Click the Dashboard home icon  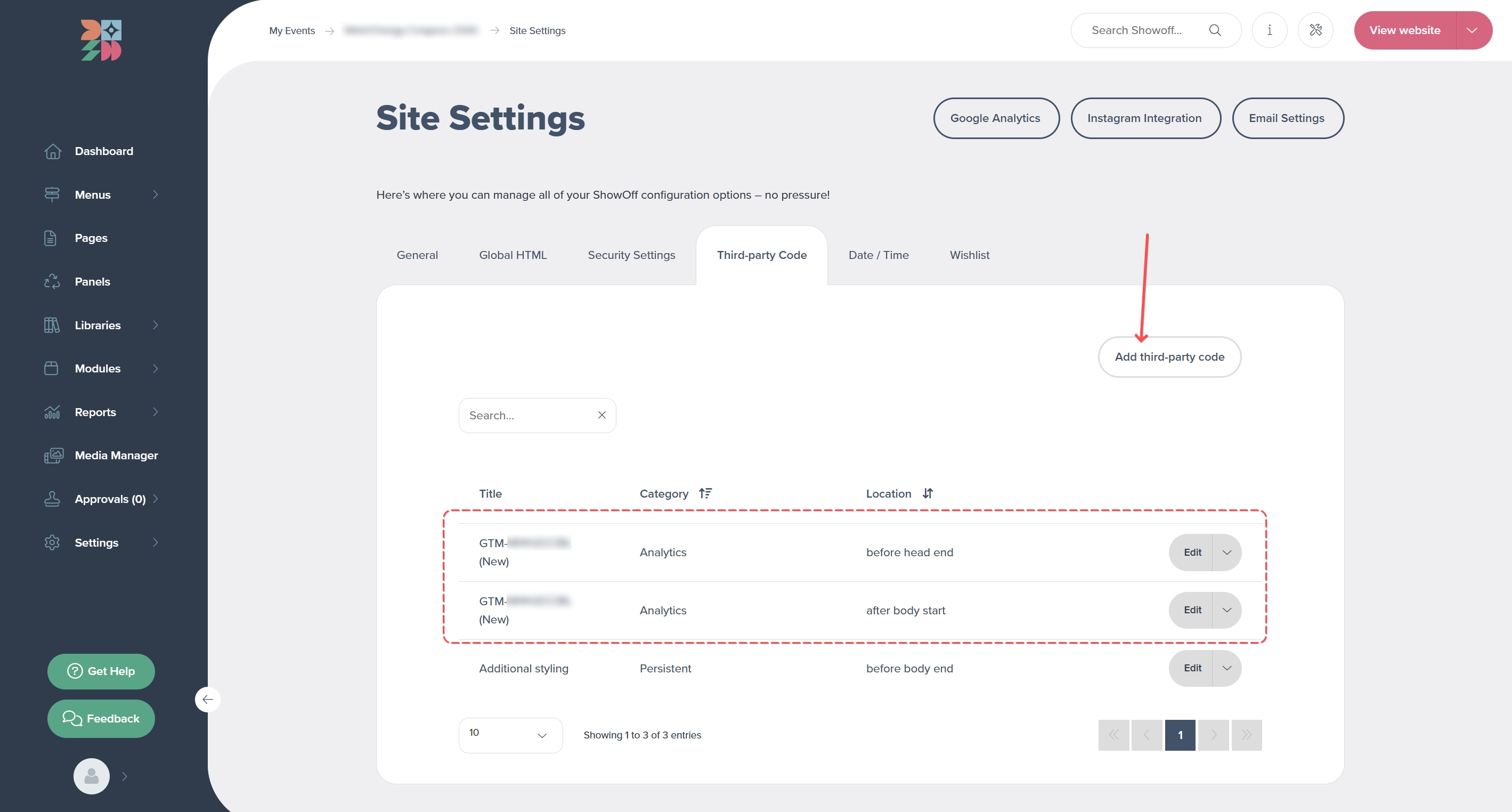53,151
